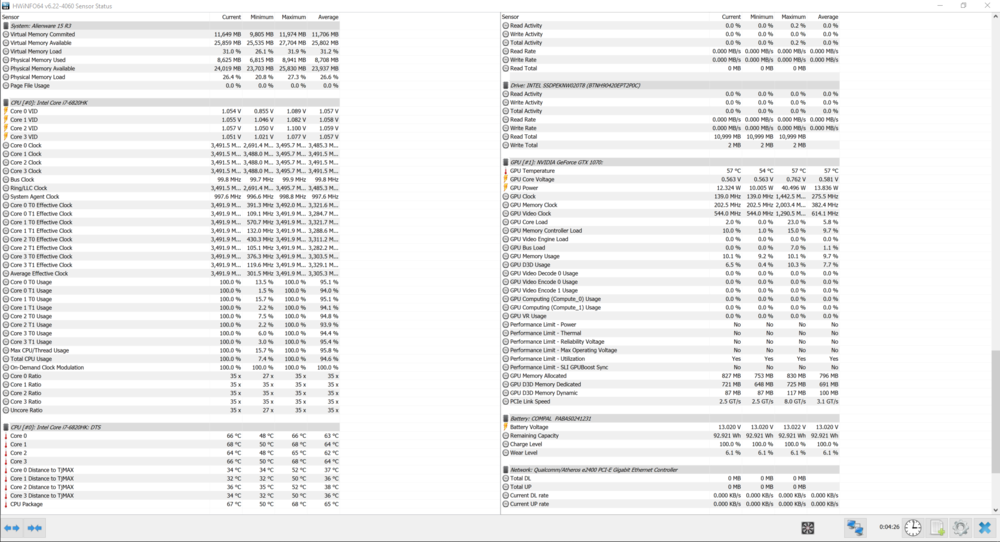Collapse the CPU [#0] Intel Core i7-6820HK section
The image size is (1000, 542).
[x=5, y=102]
